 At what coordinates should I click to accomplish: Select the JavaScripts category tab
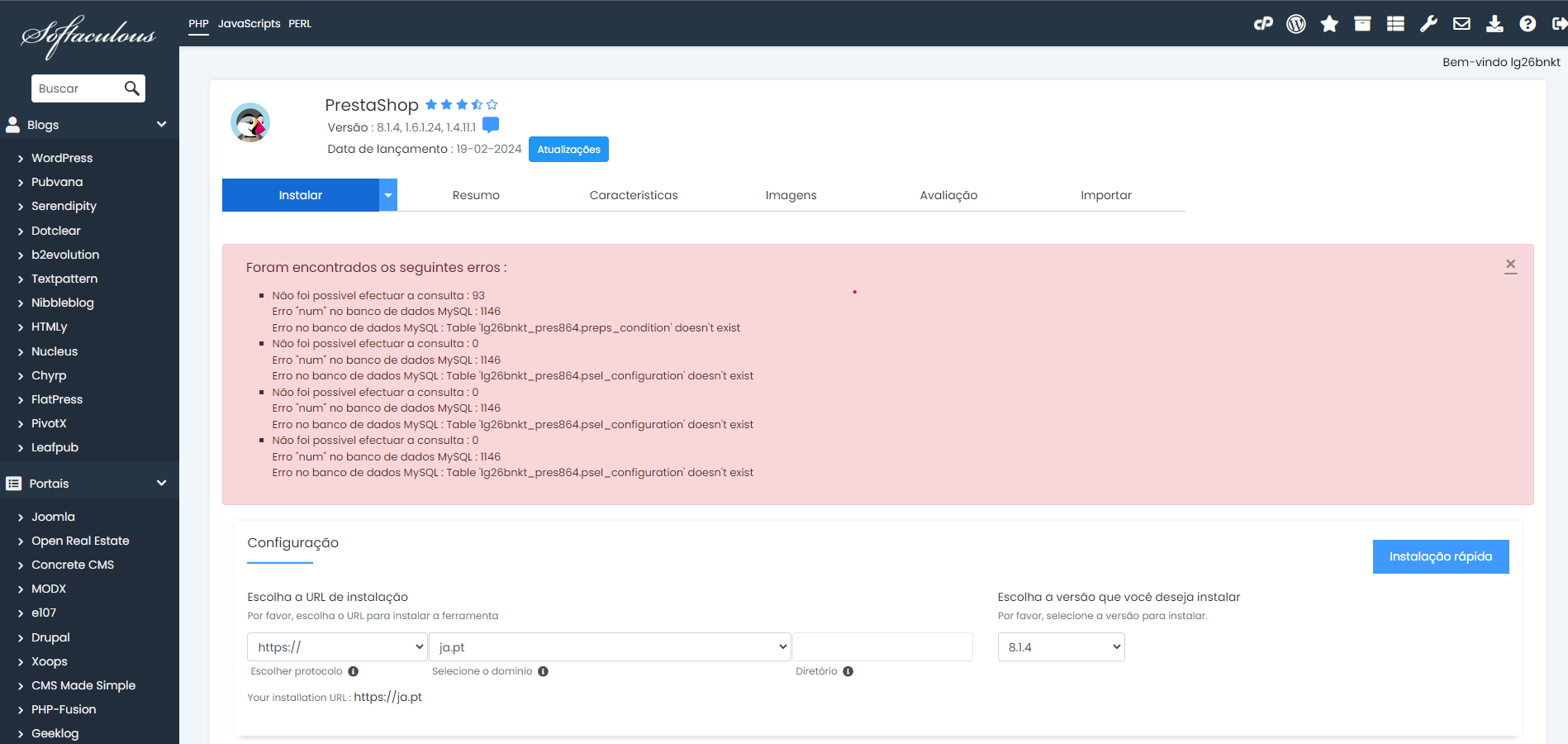(x=249, y=24)
